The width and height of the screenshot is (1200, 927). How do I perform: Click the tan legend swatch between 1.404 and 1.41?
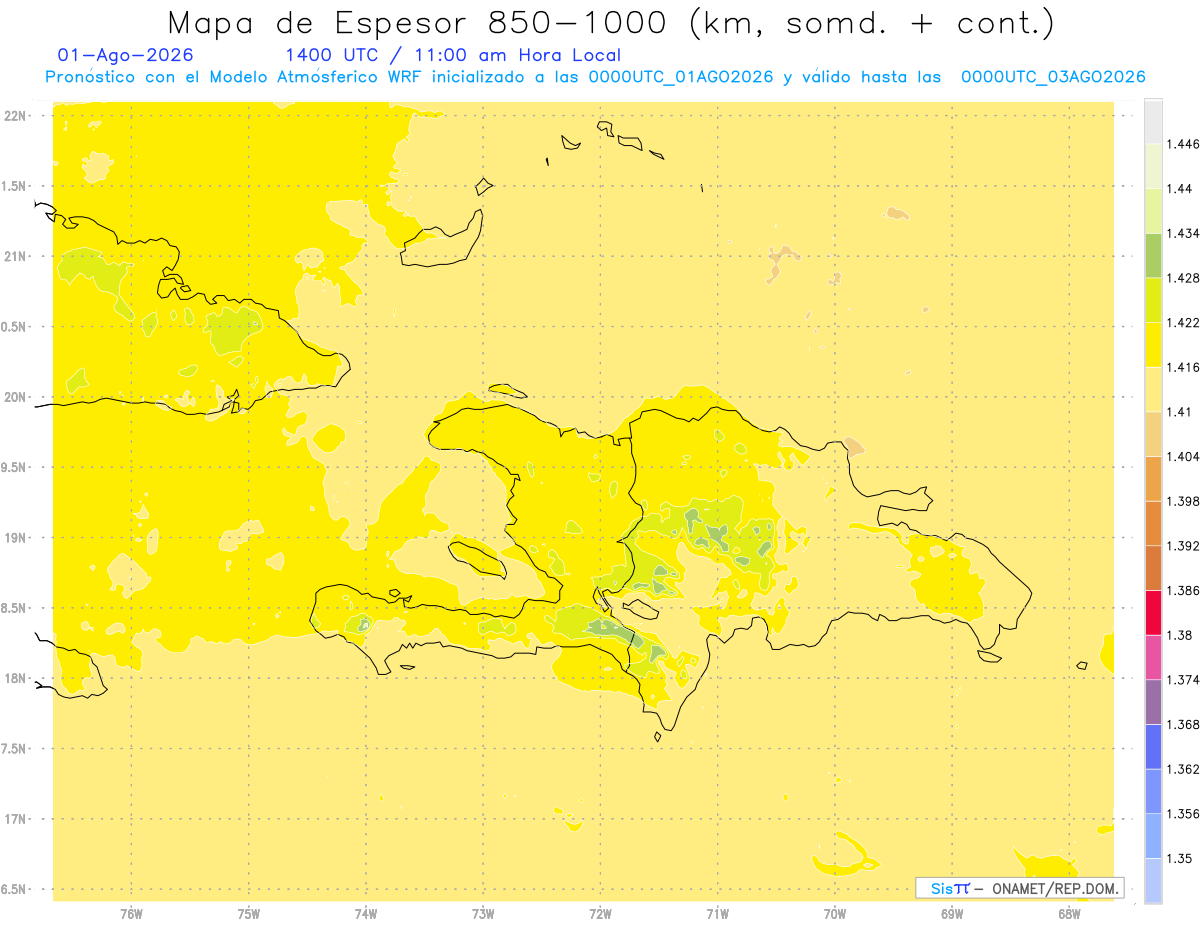coord(1153,434)
